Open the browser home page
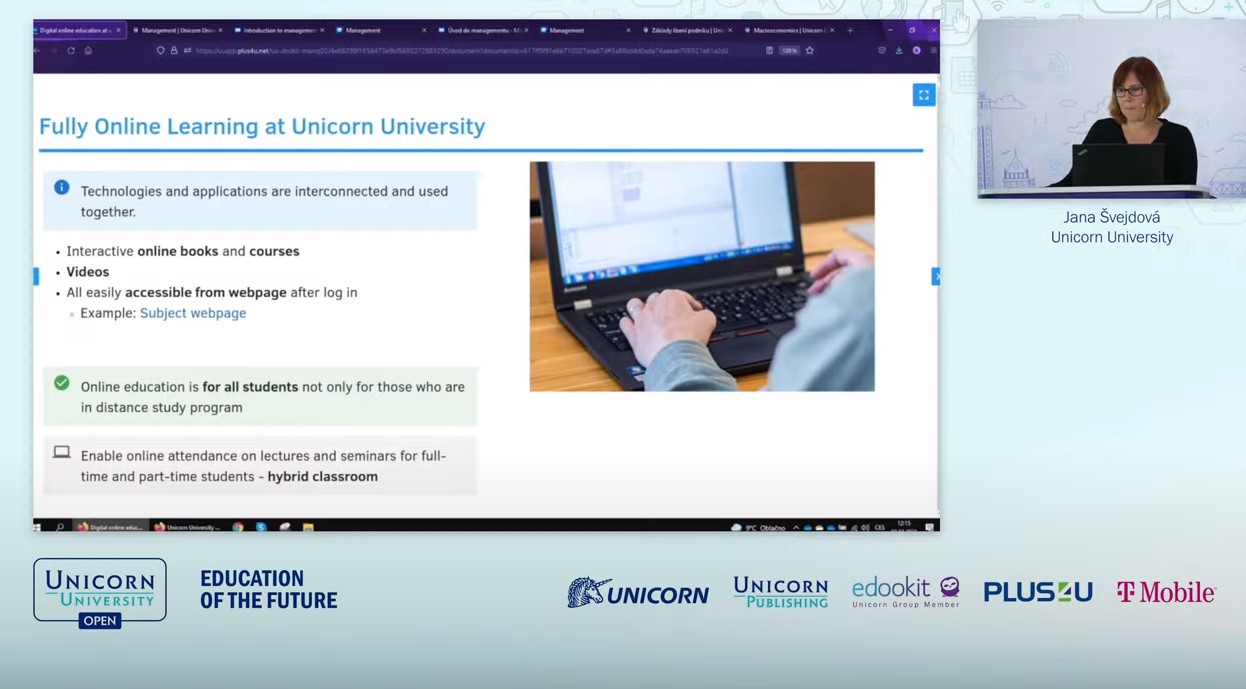 pos(88,51)
